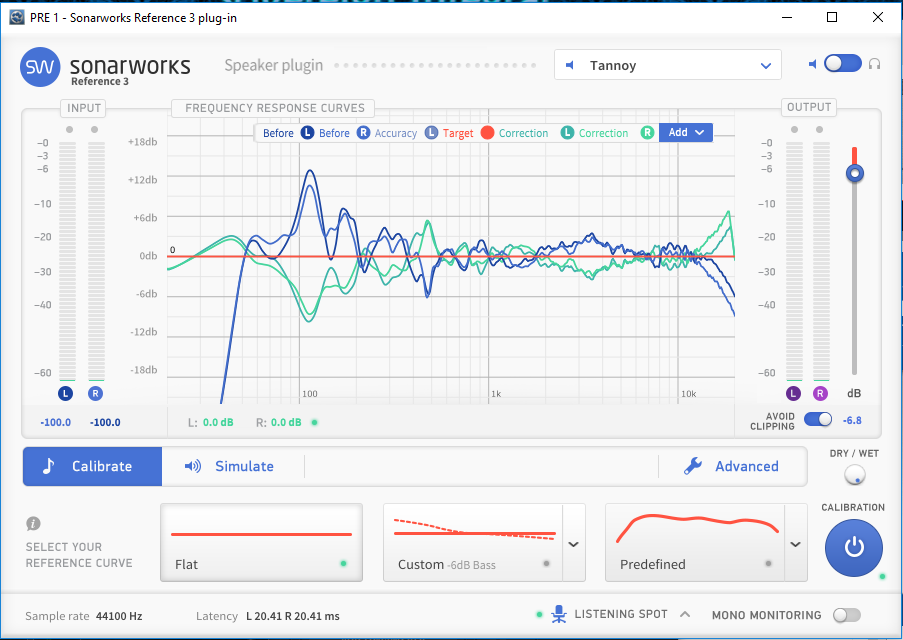Toggle the Accuracy L curve badge

[431, 133]
